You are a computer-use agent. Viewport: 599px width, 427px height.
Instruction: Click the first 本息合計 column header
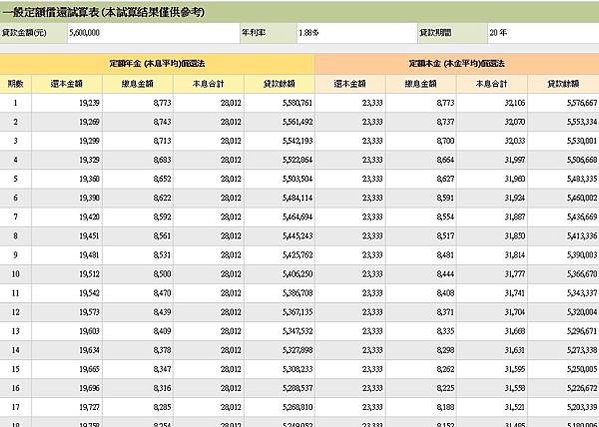209,84
